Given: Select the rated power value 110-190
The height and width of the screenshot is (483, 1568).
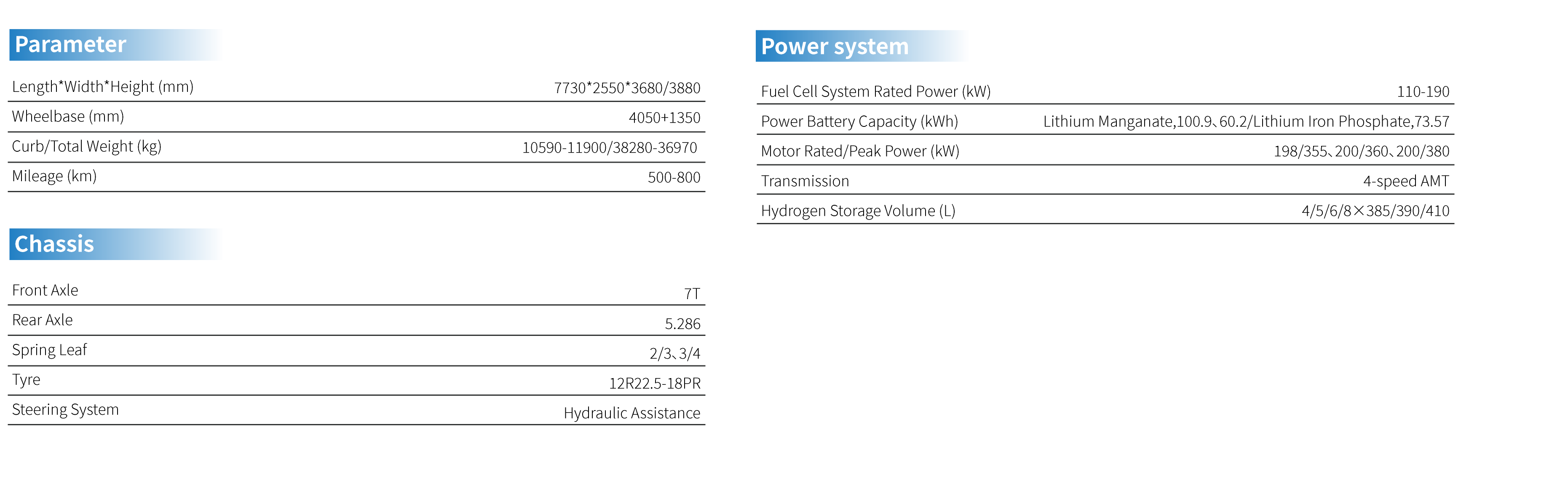Looking at the screenshot, I should 1423,92.
